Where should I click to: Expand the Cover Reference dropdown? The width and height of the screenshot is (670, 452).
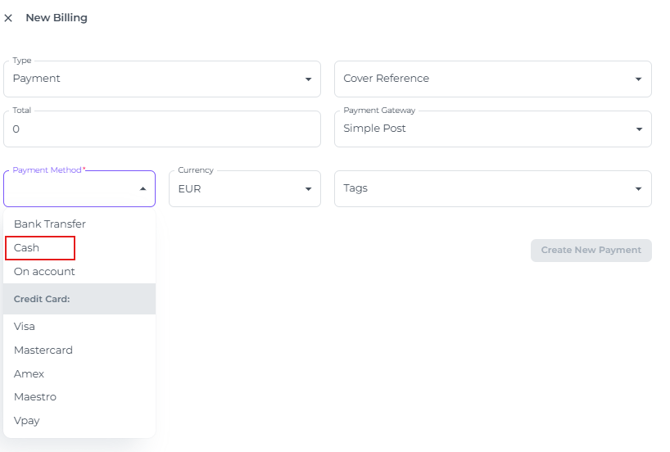492,79
